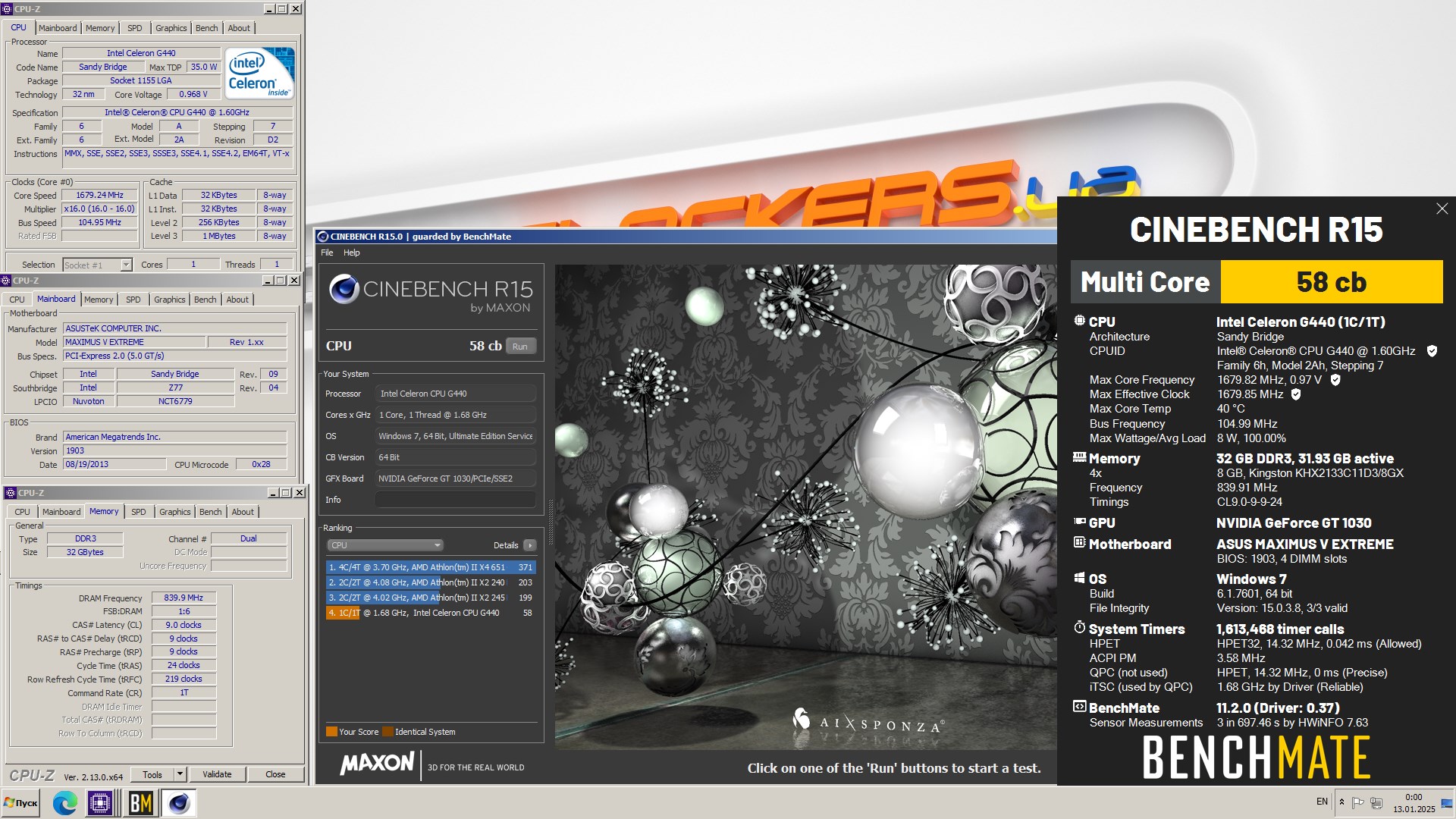Click the CPU-Z Validate button
This screenshot has height=819, width=1456.
[217, 774]
